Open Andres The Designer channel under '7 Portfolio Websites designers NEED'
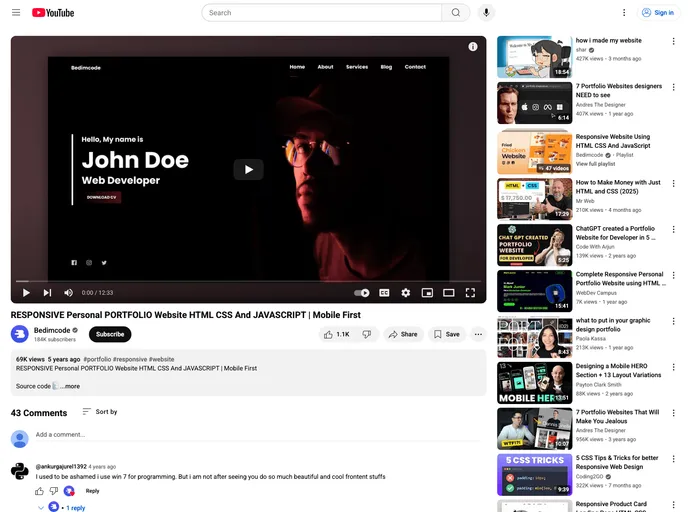 pyautogui.click(x=601, y=105)
